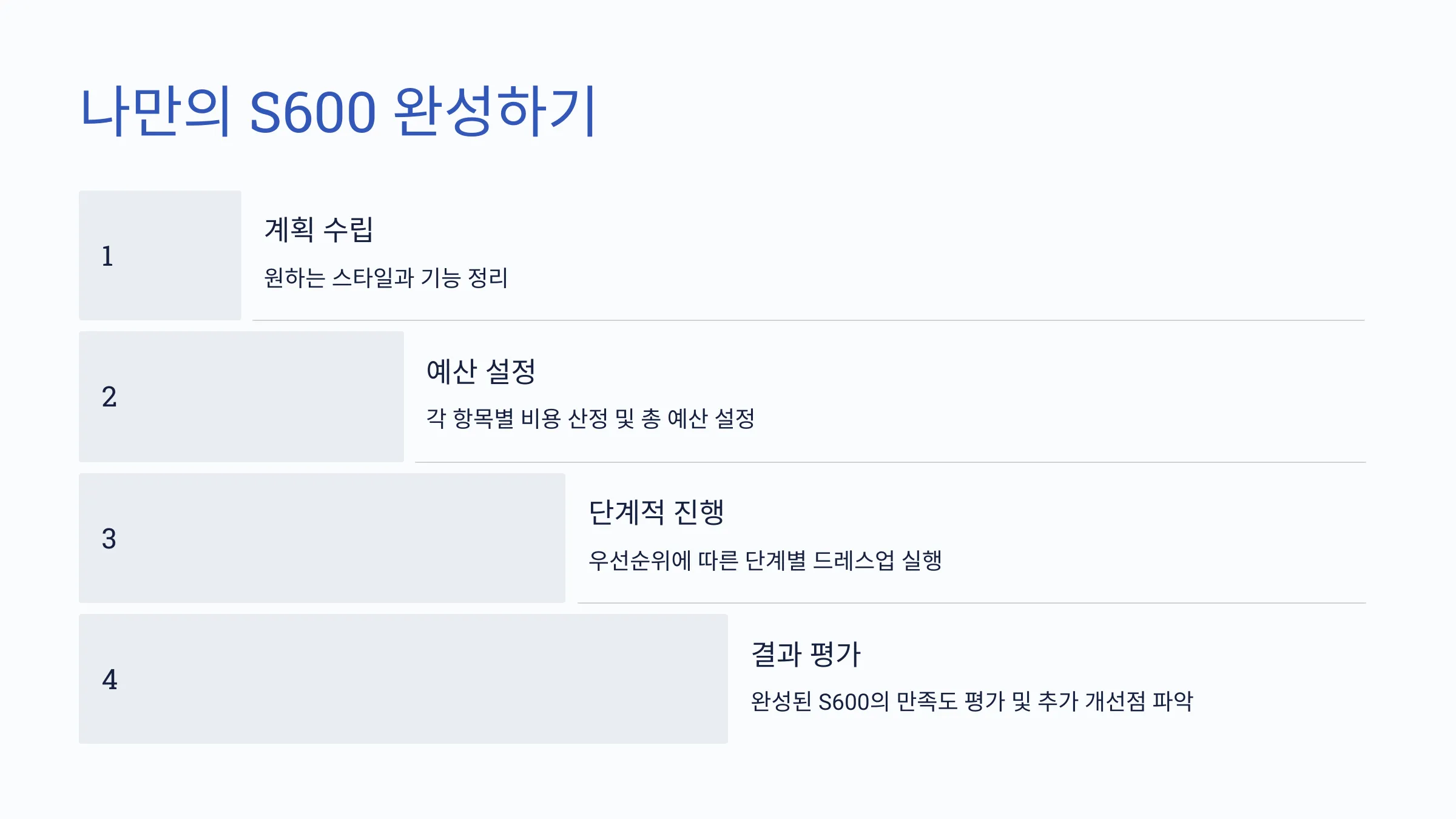Click the slide title 나만의 S600 완성하기

[339, 111]
